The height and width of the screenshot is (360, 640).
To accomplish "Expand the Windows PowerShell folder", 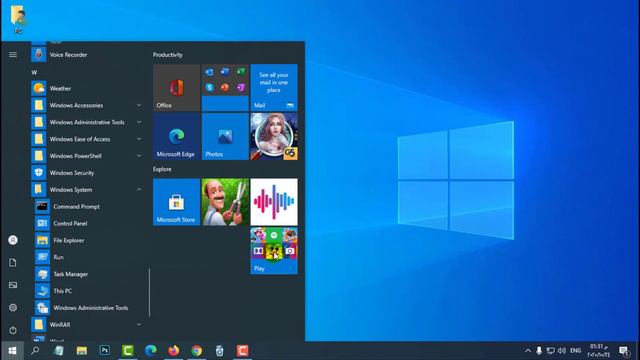I will click(x=87, y=156).
